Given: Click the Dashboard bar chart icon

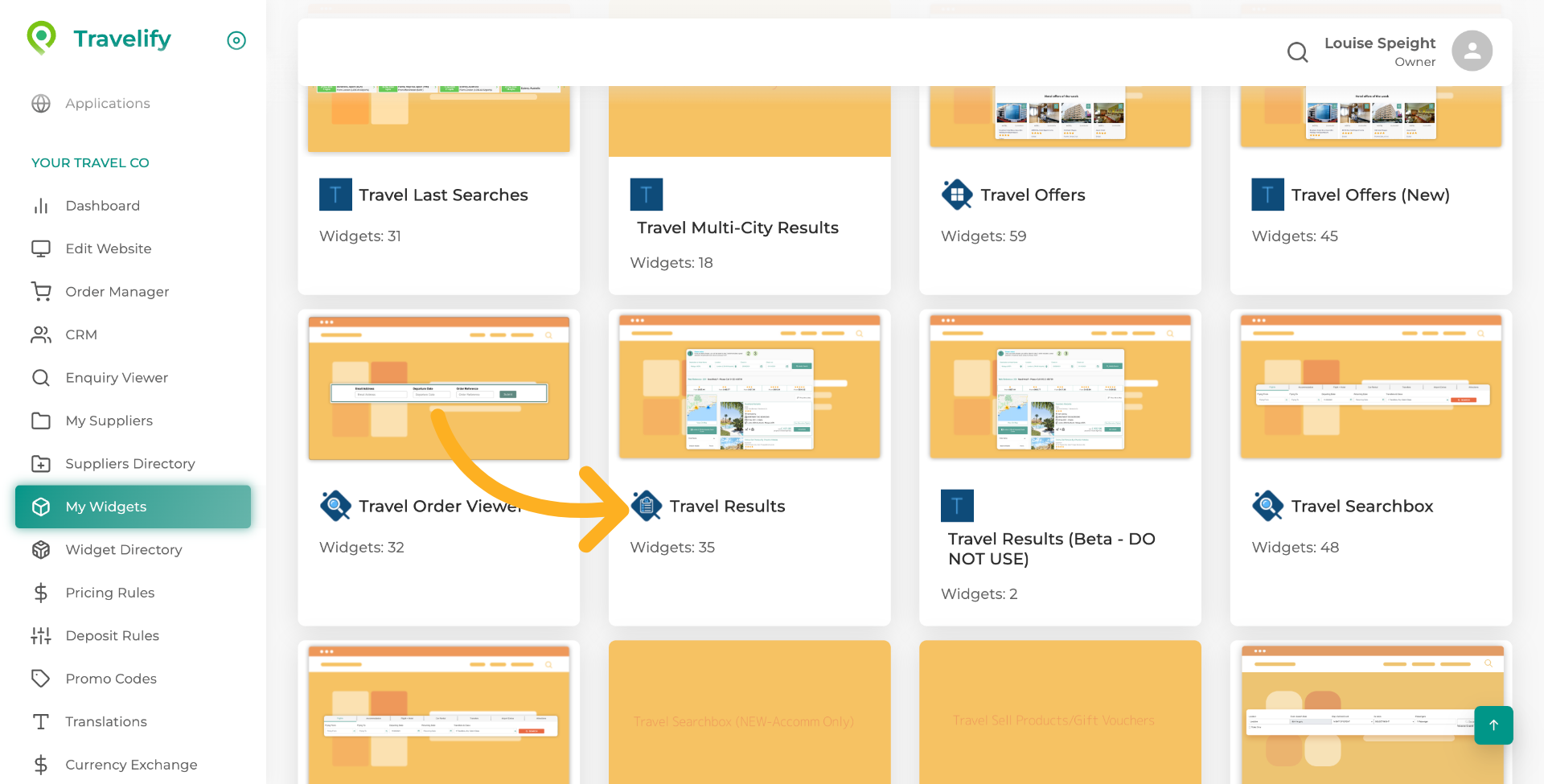Looking at the screenshot, I should point(41,206).
